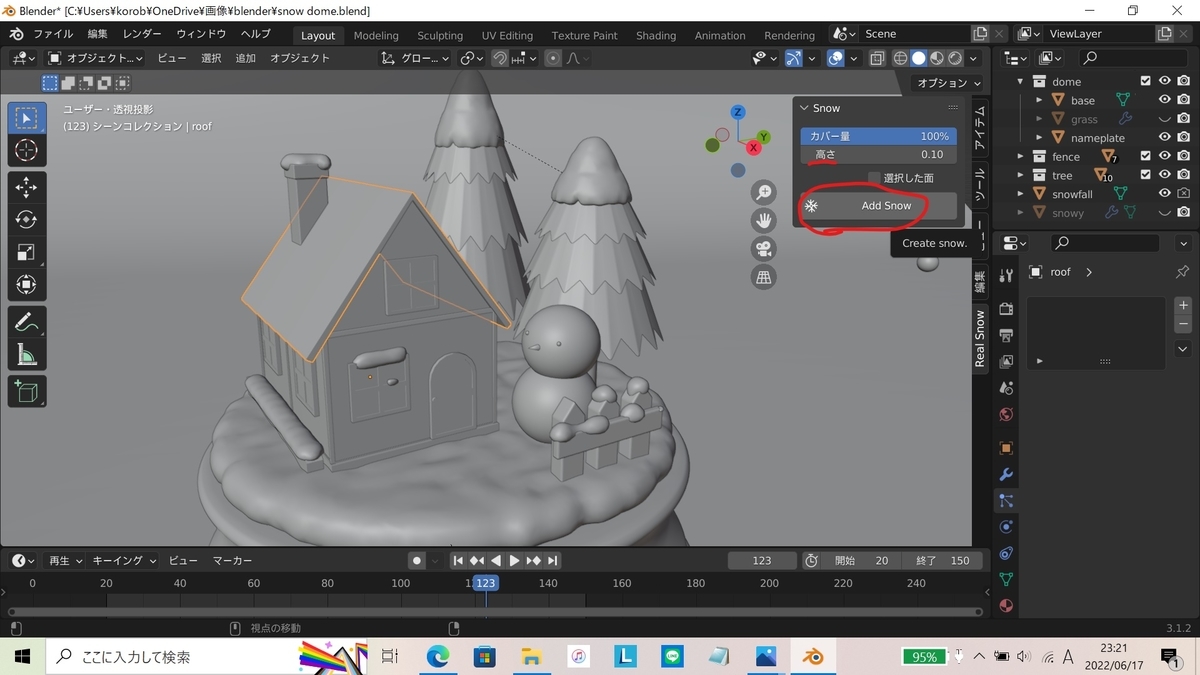
Task: Open the object mode オブジェクト dropdown
Action: (x=95, y=58)
